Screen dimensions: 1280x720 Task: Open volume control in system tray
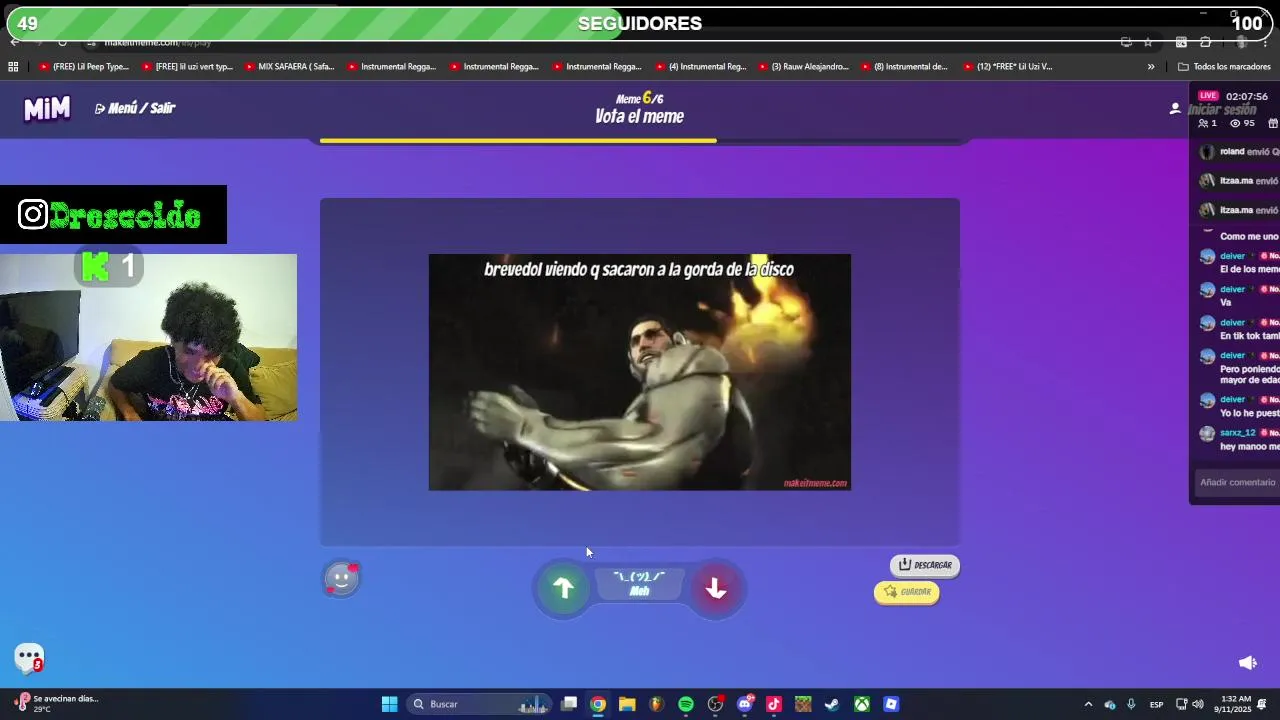(1198, 704)
